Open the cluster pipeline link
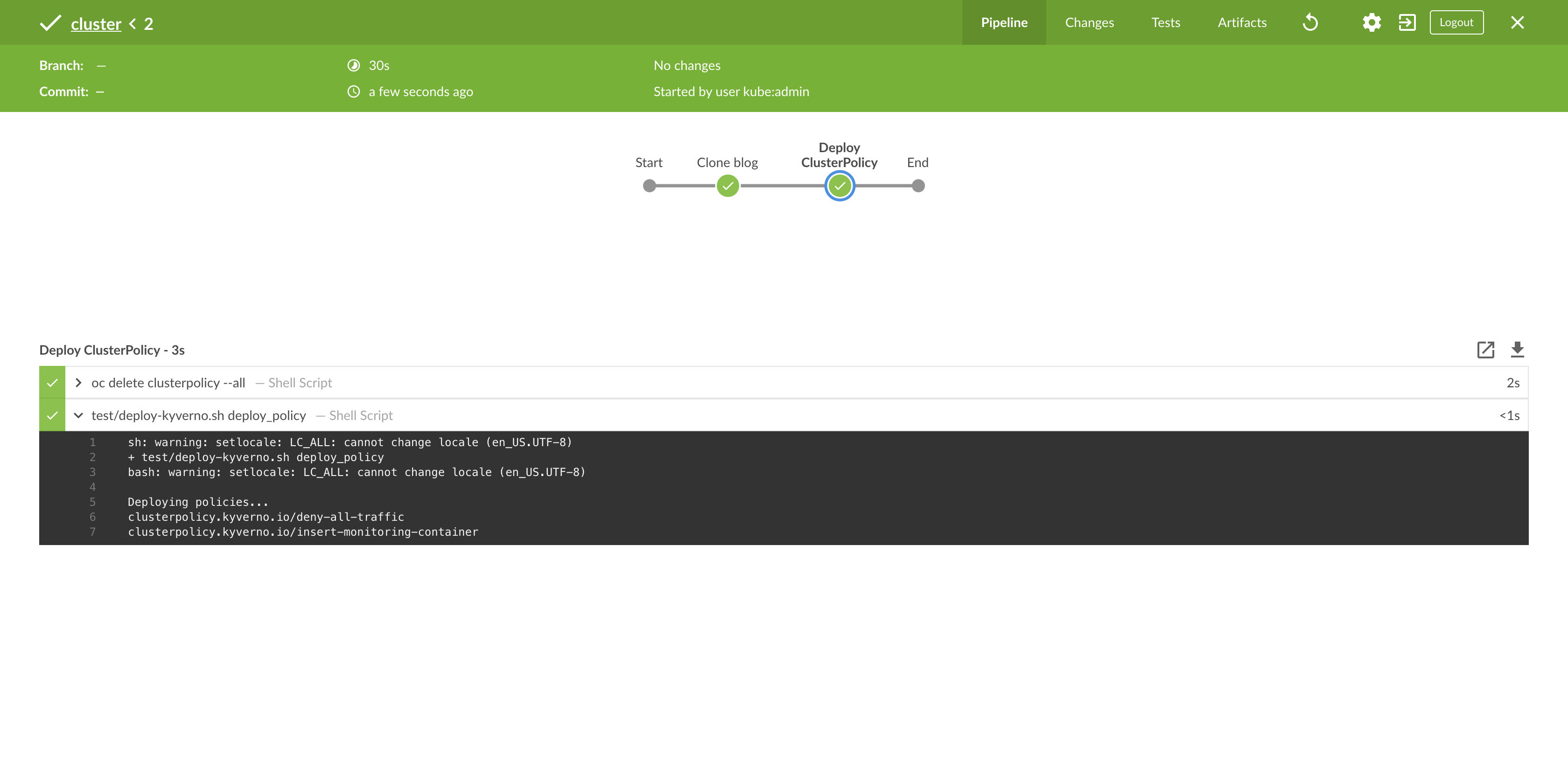This screenshot has width=1568, height=770. (x=96, y=24)
